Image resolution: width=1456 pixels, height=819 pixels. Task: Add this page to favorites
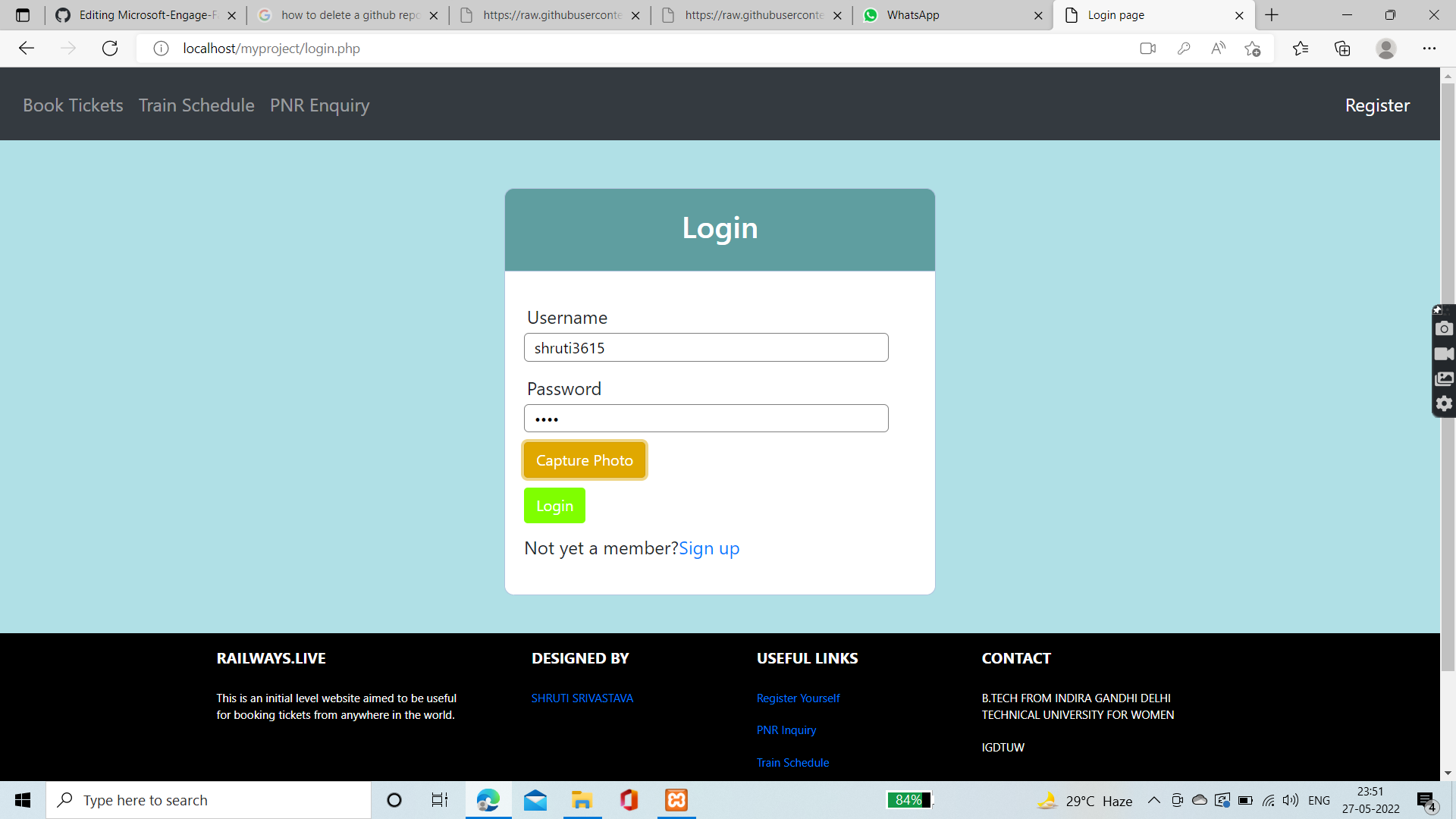[x=1253, y=48]
